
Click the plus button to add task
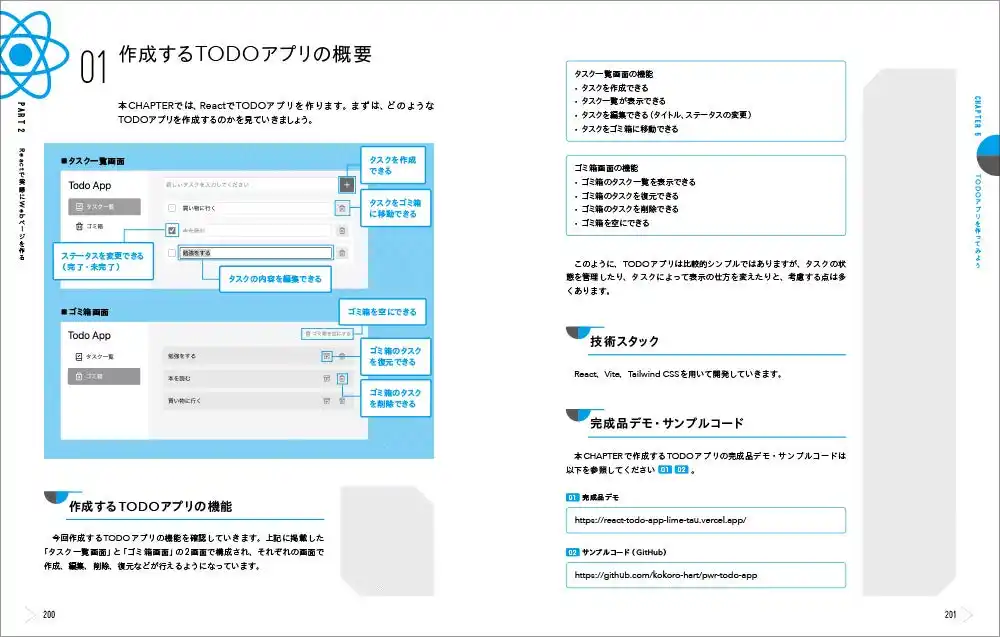346,185
